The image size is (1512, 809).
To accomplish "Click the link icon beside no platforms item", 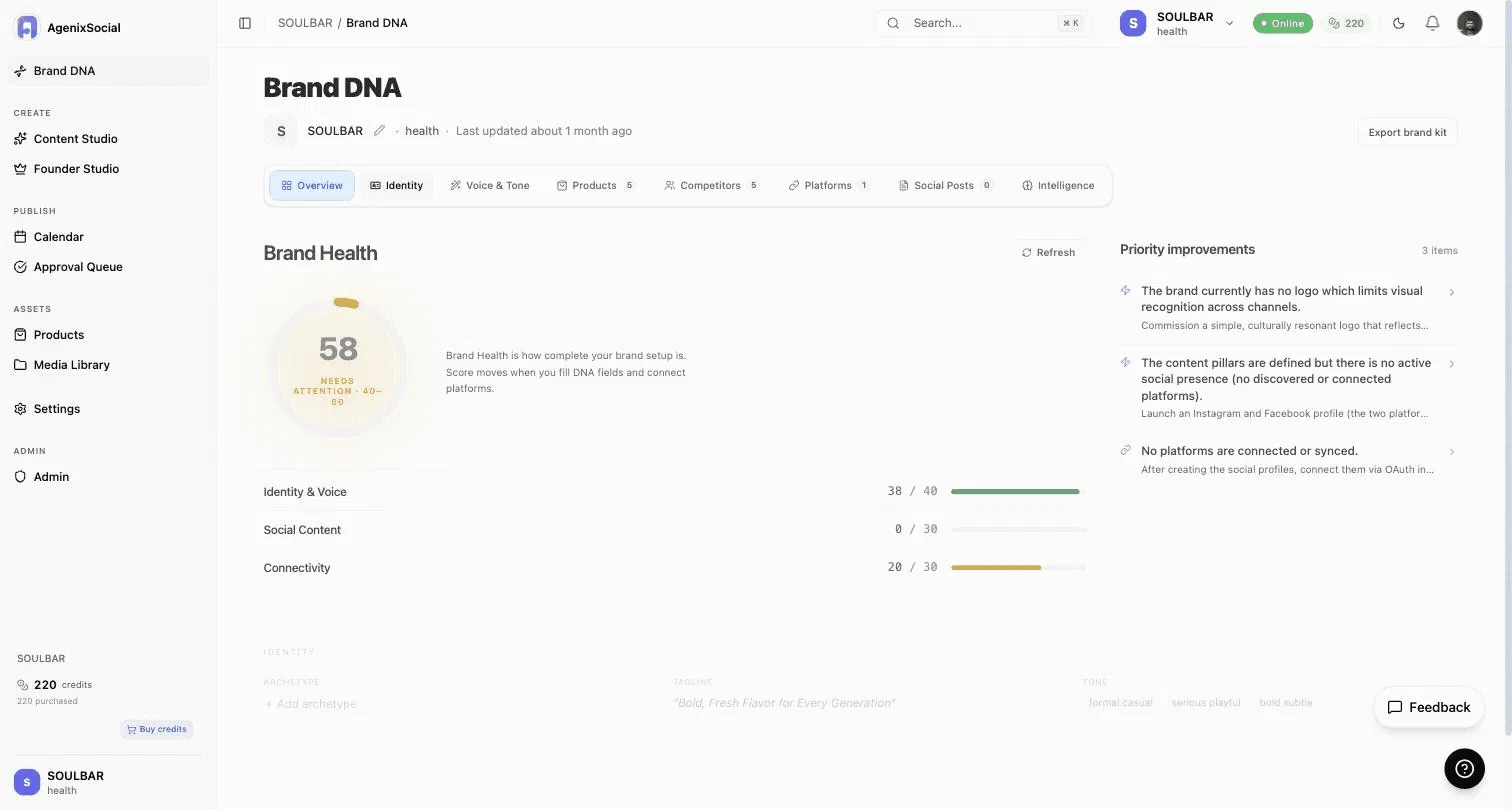I will click(x=1126, y=451).
